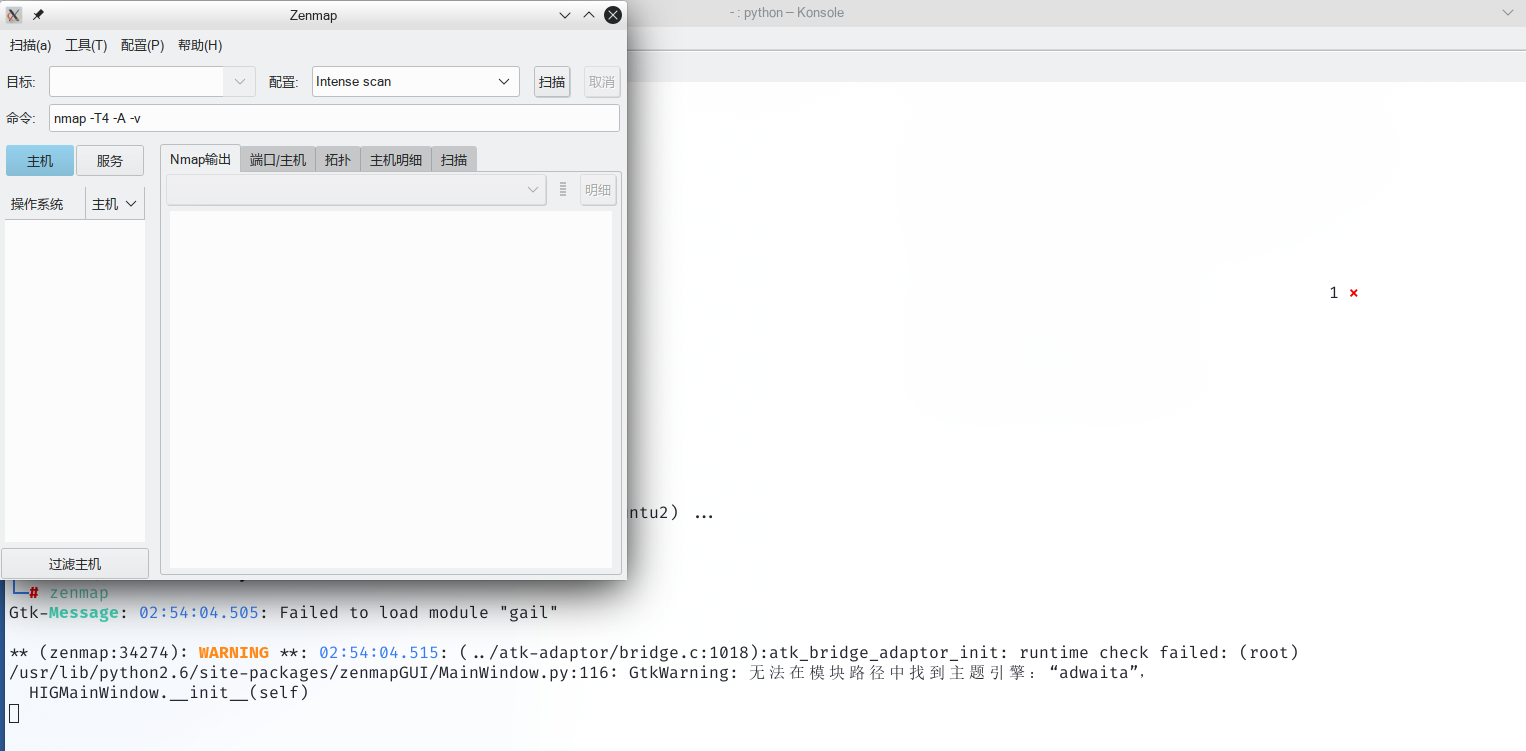Image resolution: width=1526 pixels, height=751 pixels.
Task: Minimize the Konsole window chevron
Action: [1508, 13]
